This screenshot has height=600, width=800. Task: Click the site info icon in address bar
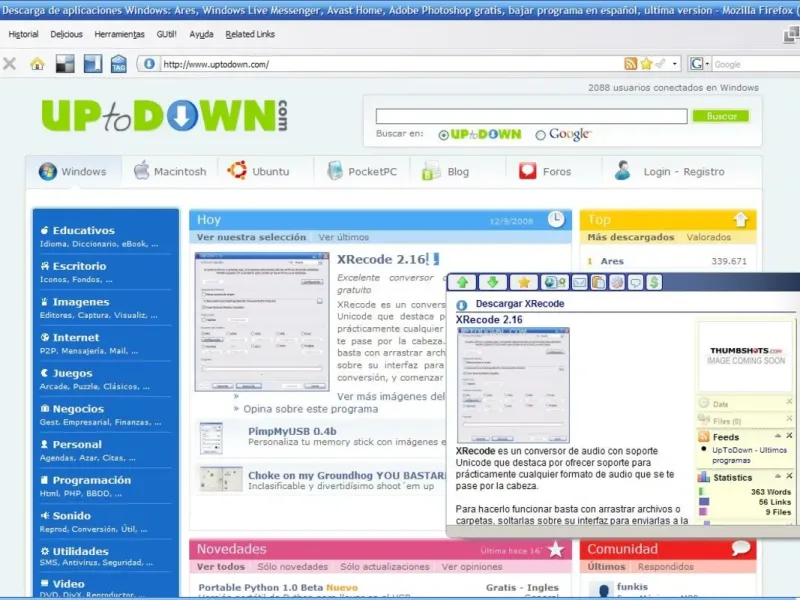[149, 64]
